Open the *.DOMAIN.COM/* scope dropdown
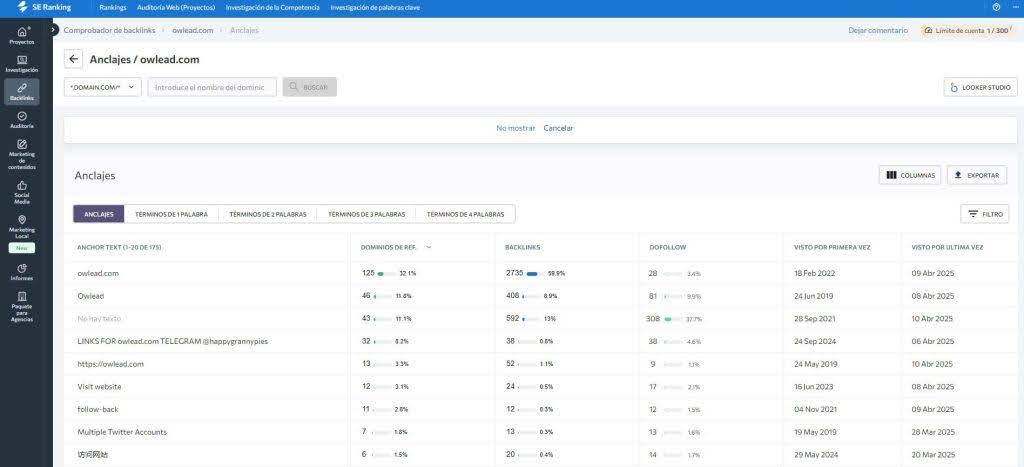This screenshot has height=467, width=1024. (103, 87)
